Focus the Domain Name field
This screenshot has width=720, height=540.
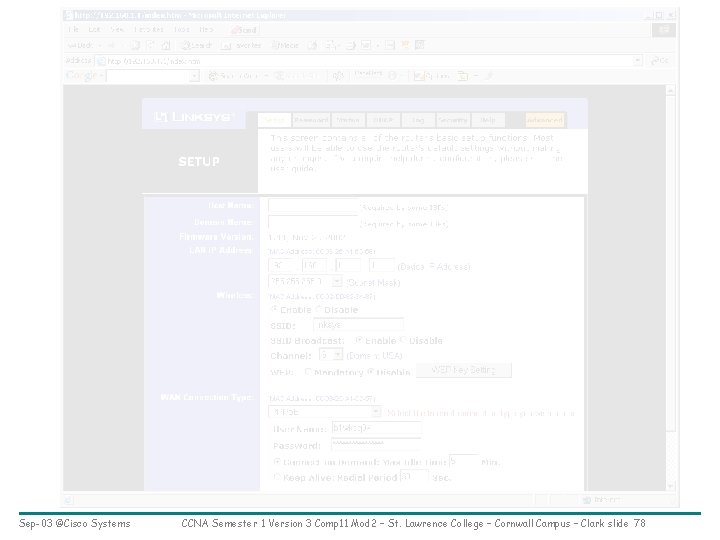[313, 223]
